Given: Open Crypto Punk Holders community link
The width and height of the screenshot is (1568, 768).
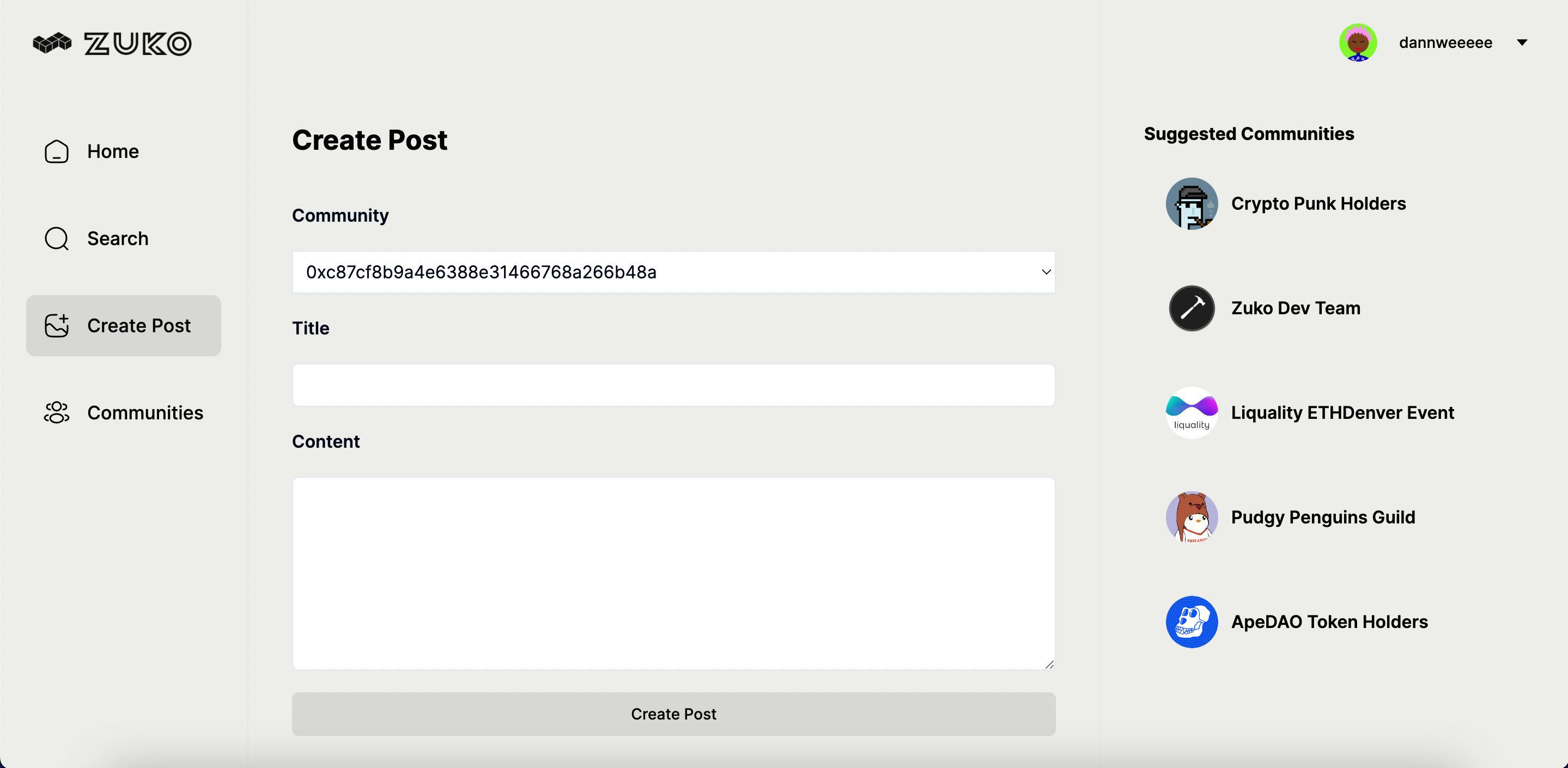Looking at the screenshot, I should (1318, 203).
